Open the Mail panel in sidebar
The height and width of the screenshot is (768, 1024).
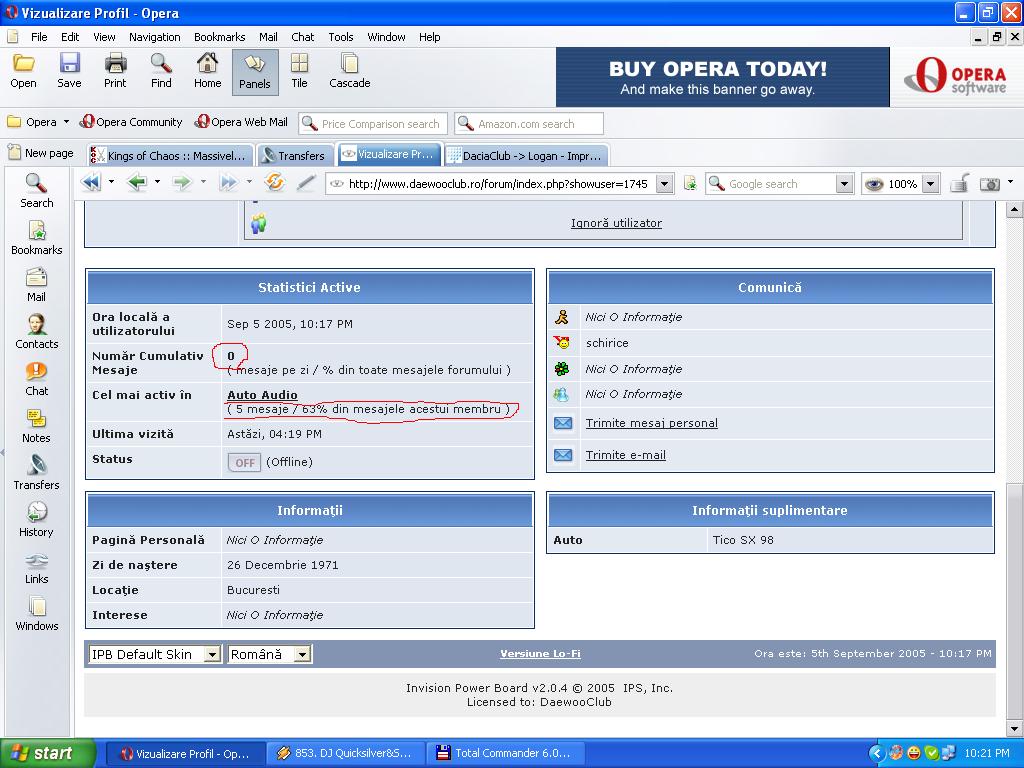point(37,285)
